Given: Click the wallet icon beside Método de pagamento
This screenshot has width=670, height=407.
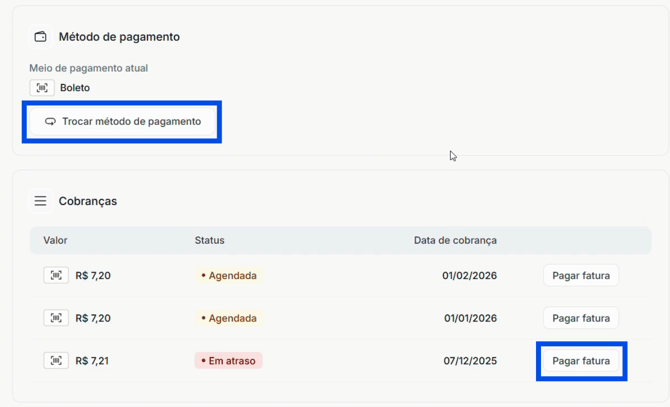Looking at the screenshot, I should click(x=41, y=37).
